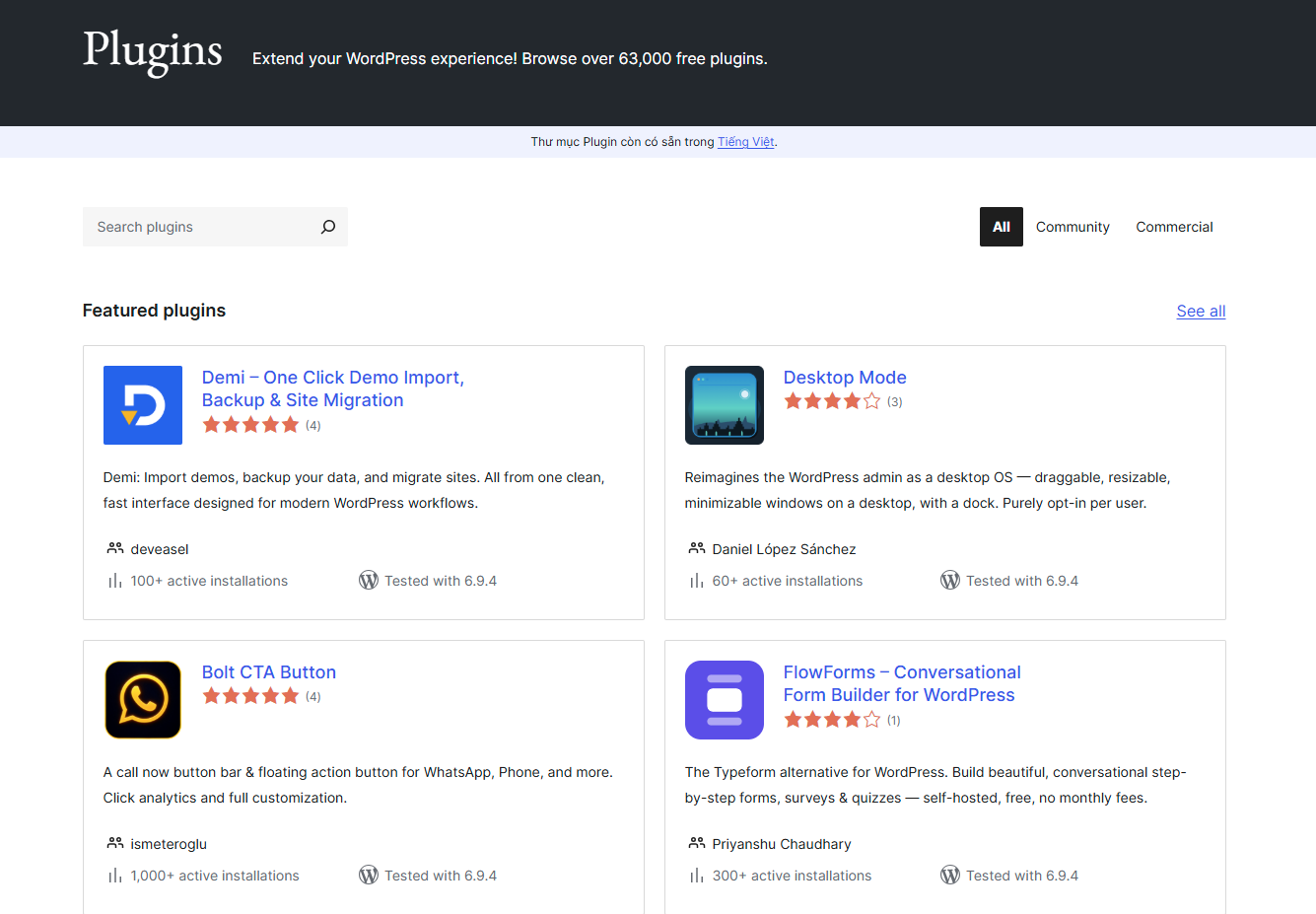Click the Desktop Mode star rating
Viewport: 1316px width, 914px height.
pyautogui.click(x=832, y=401)
